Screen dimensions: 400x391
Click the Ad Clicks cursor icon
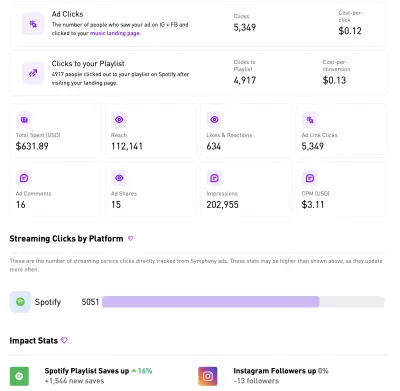point(33,24)
